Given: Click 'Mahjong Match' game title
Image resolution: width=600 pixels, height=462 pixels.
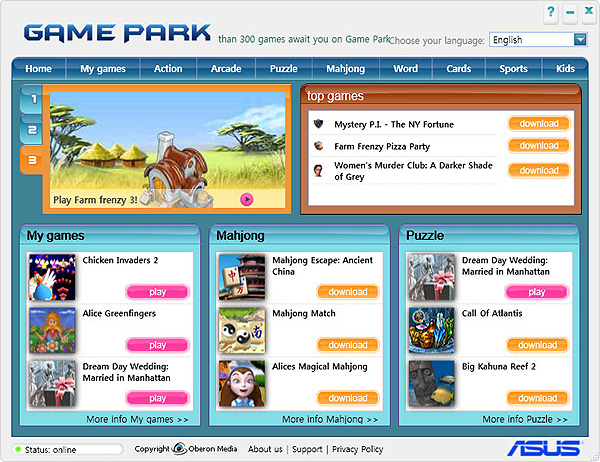Looking at the screenshot, I should coord(303,314).
